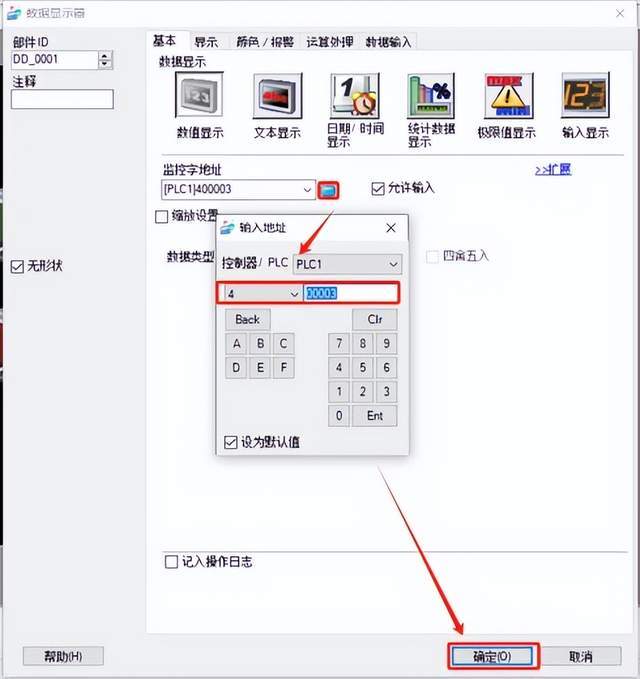Open the address type dropdown showing 4

pos(263,294)
